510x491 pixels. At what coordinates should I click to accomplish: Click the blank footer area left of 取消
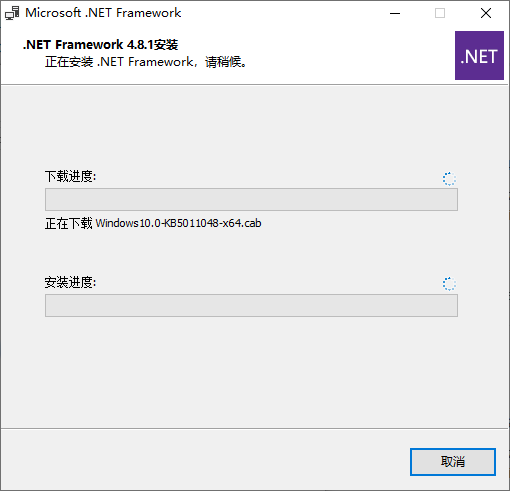[200, 462]
